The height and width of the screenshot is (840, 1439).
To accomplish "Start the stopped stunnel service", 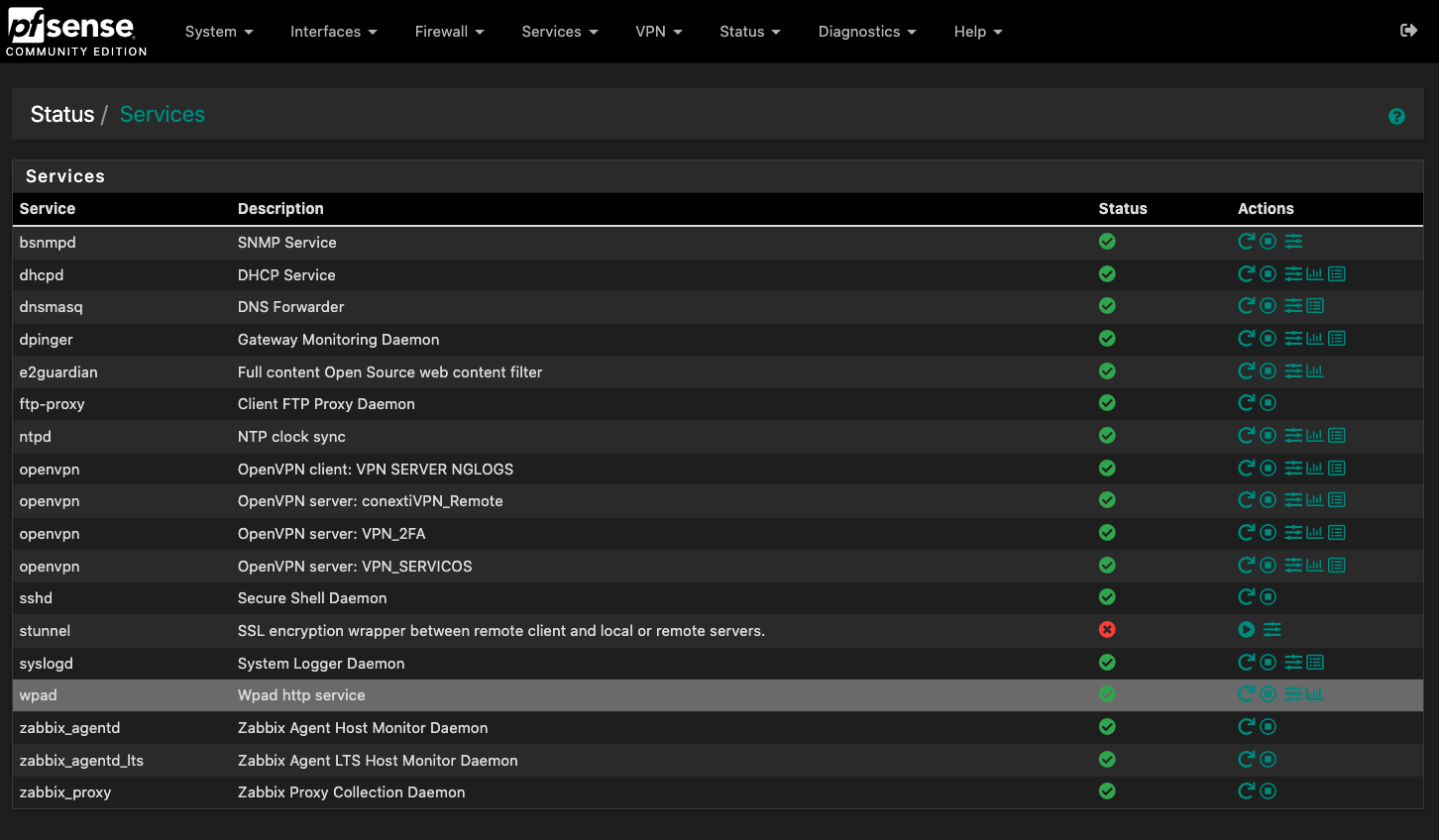I will tap(1246, 629).
